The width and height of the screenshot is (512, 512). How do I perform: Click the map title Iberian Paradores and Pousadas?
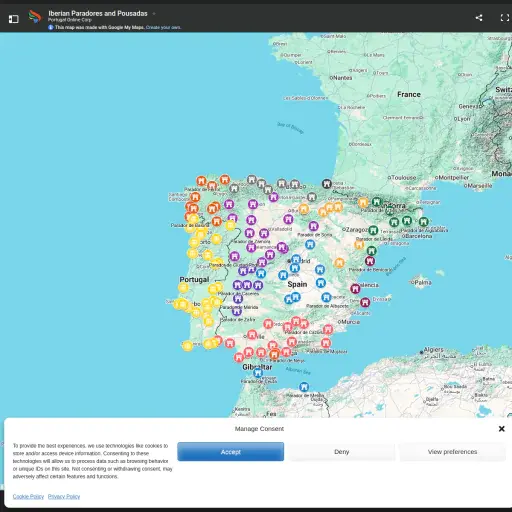pyautogui.click(x=98, y=13)
